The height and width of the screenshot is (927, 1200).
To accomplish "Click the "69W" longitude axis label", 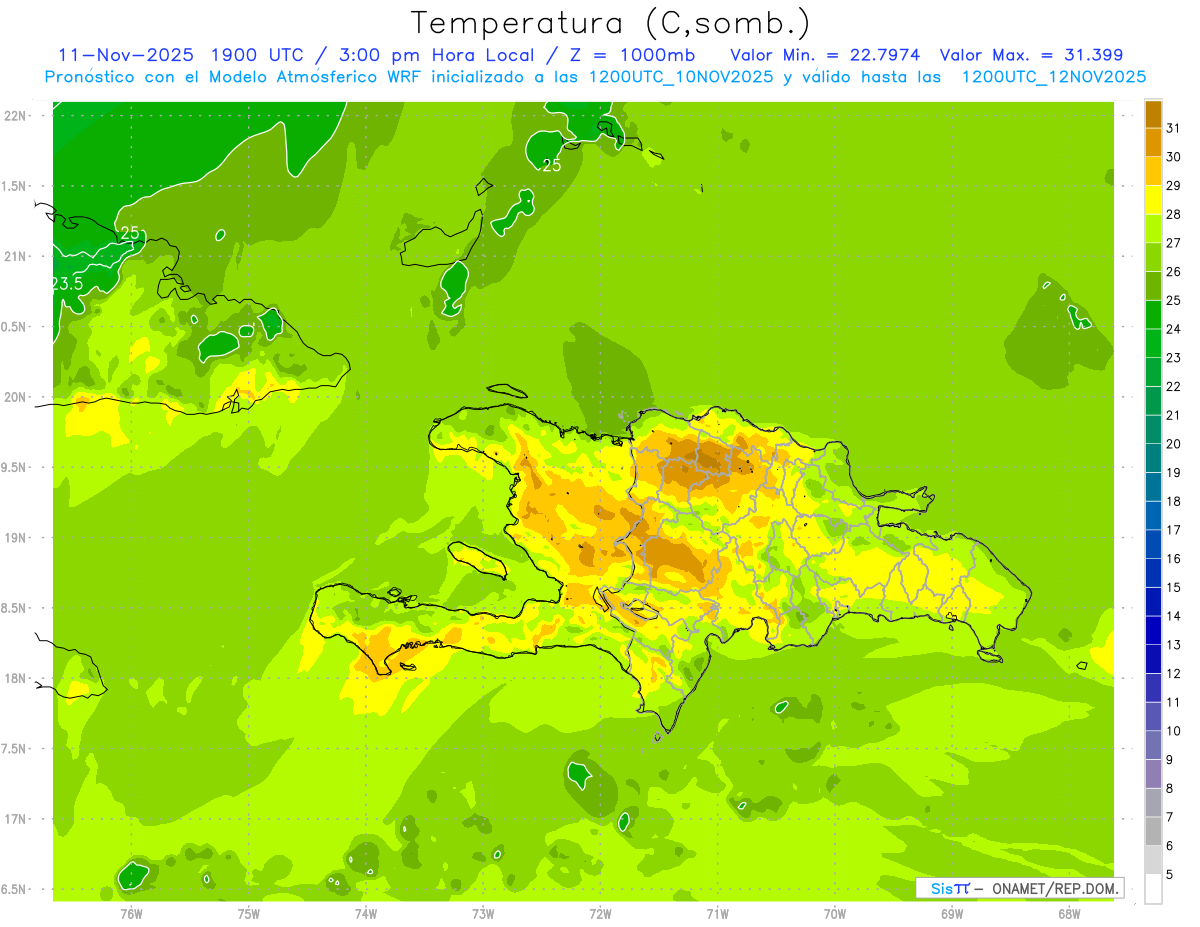I will [952, 914].
